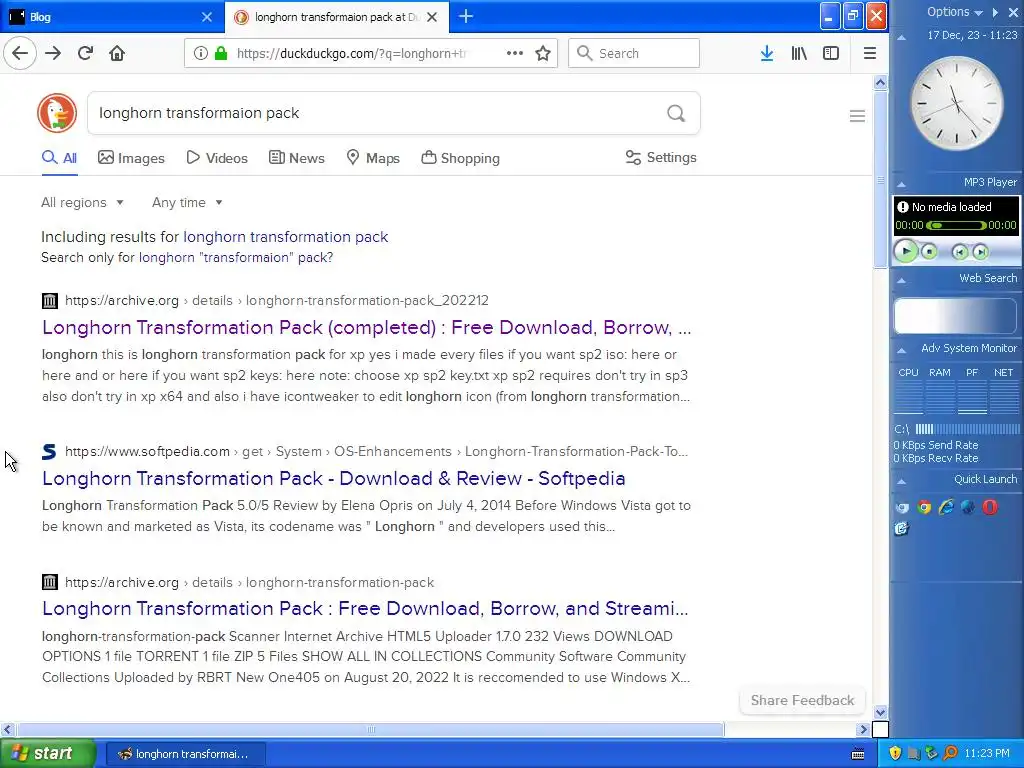Click the on-screen keyboard taskbar icon
1024x768 pixels.
tap(858, 754)
